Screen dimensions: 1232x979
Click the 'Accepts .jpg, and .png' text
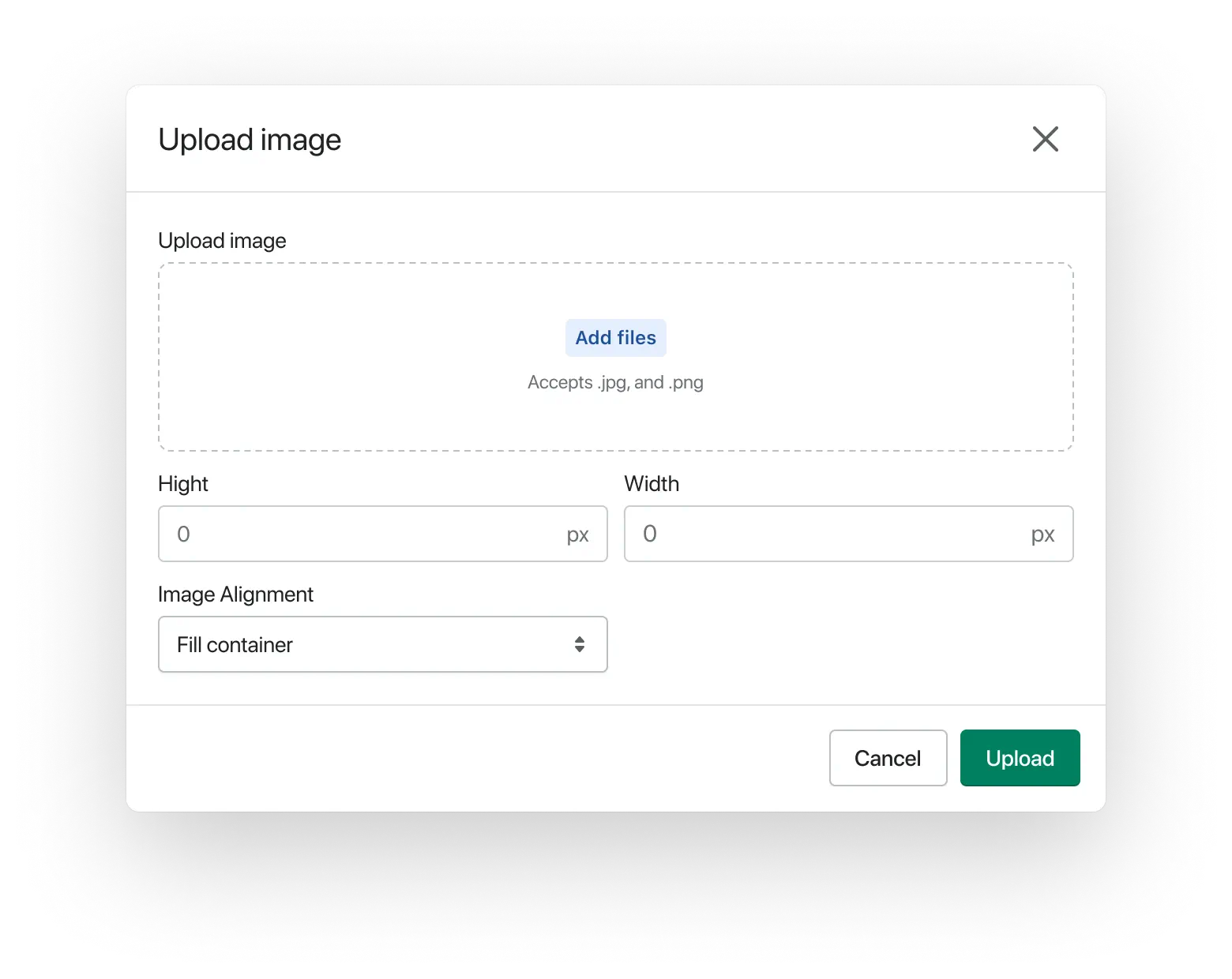point(616,383)
